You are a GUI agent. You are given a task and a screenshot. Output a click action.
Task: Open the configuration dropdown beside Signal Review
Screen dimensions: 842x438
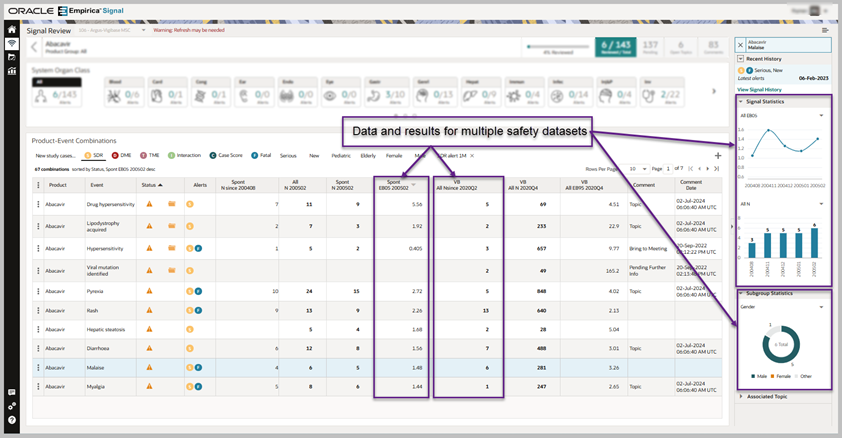143,31
